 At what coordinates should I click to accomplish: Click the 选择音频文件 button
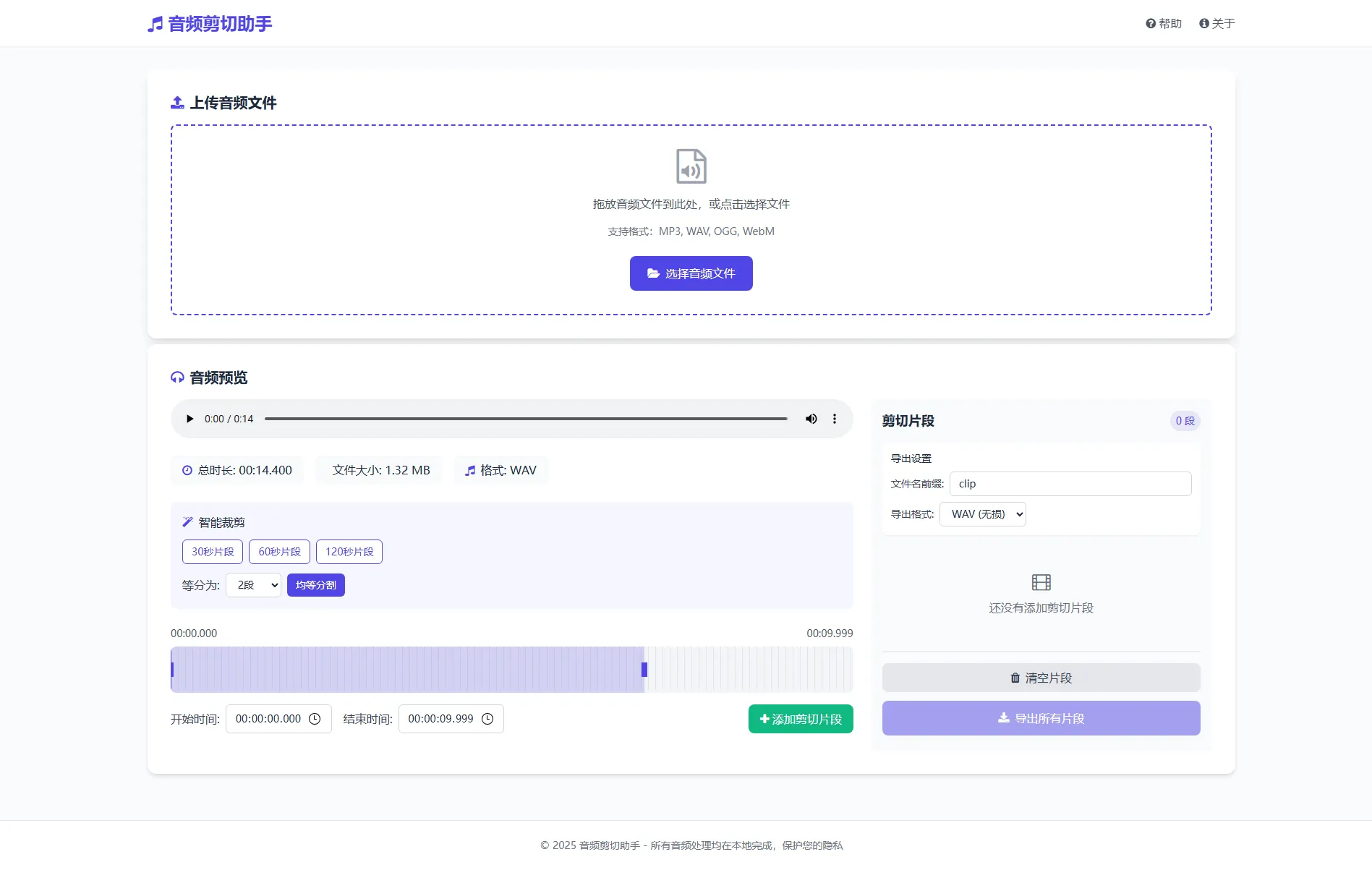tap(691, 273)
